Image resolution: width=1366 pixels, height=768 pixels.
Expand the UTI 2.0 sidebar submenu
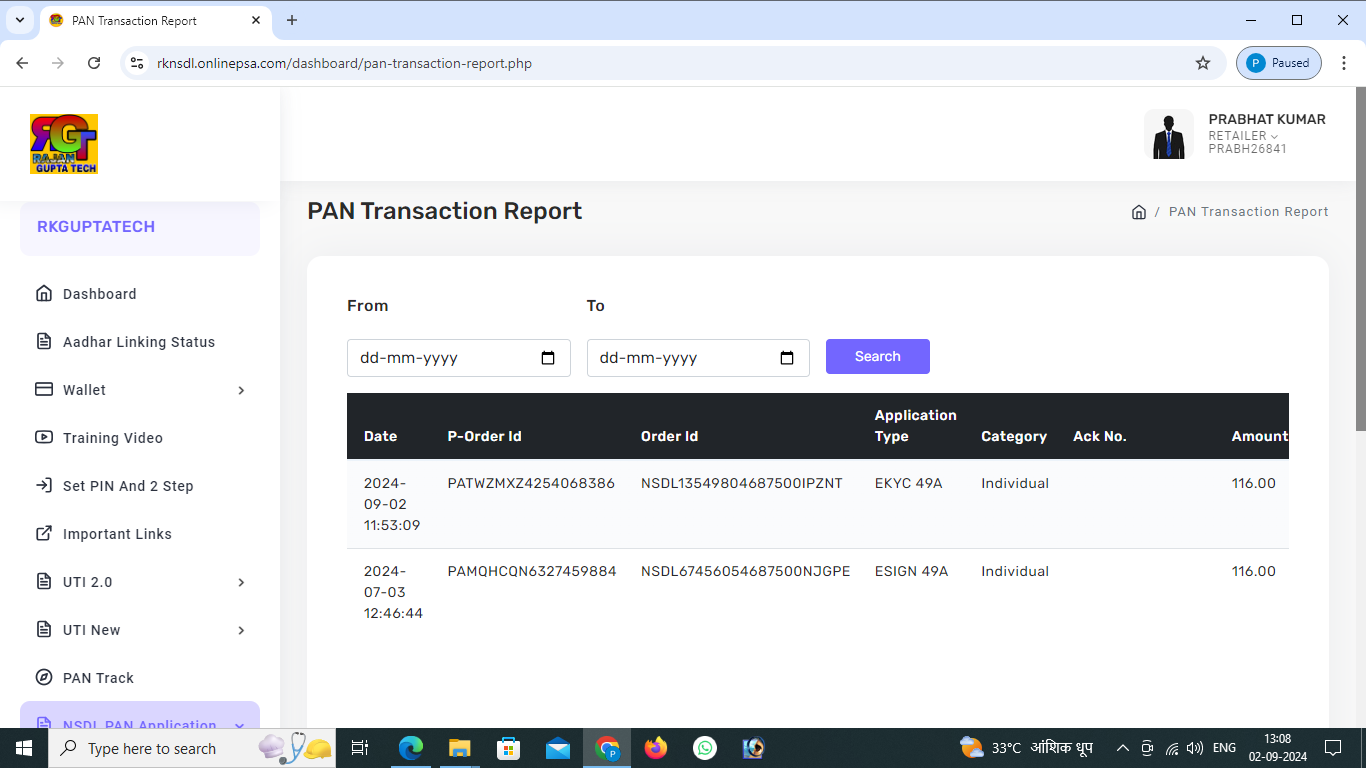(x=241, y=582)
